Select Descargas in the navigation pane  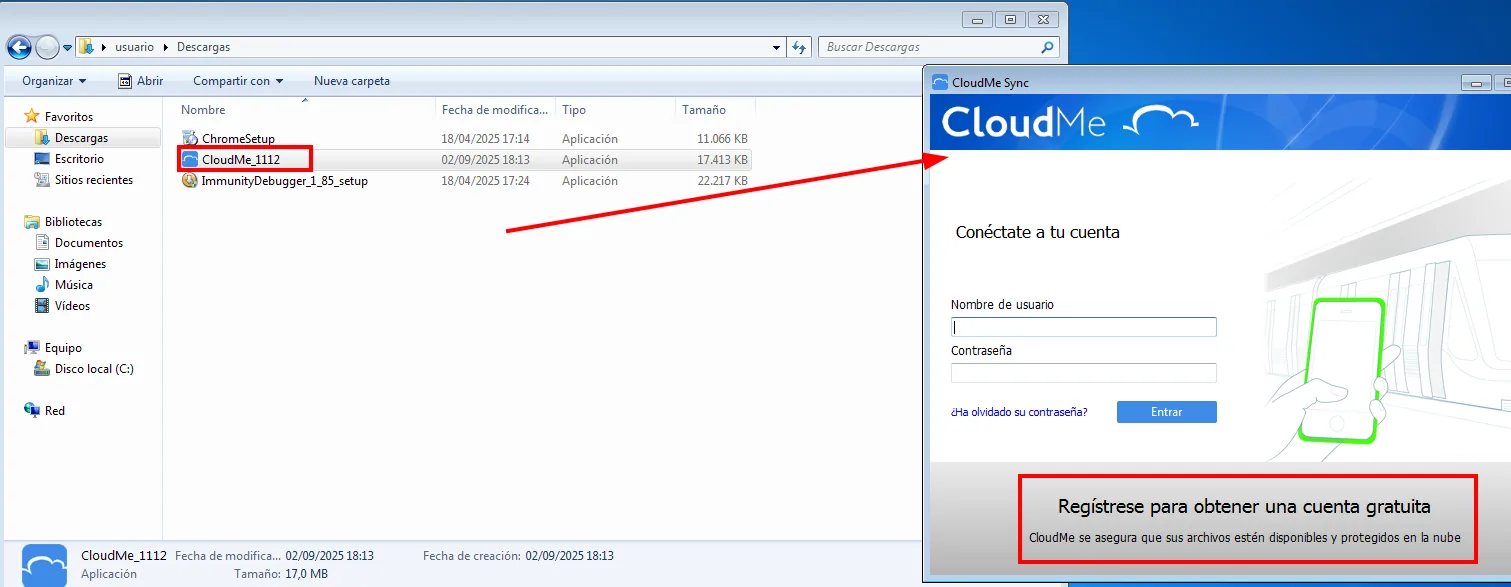[82, 138]
